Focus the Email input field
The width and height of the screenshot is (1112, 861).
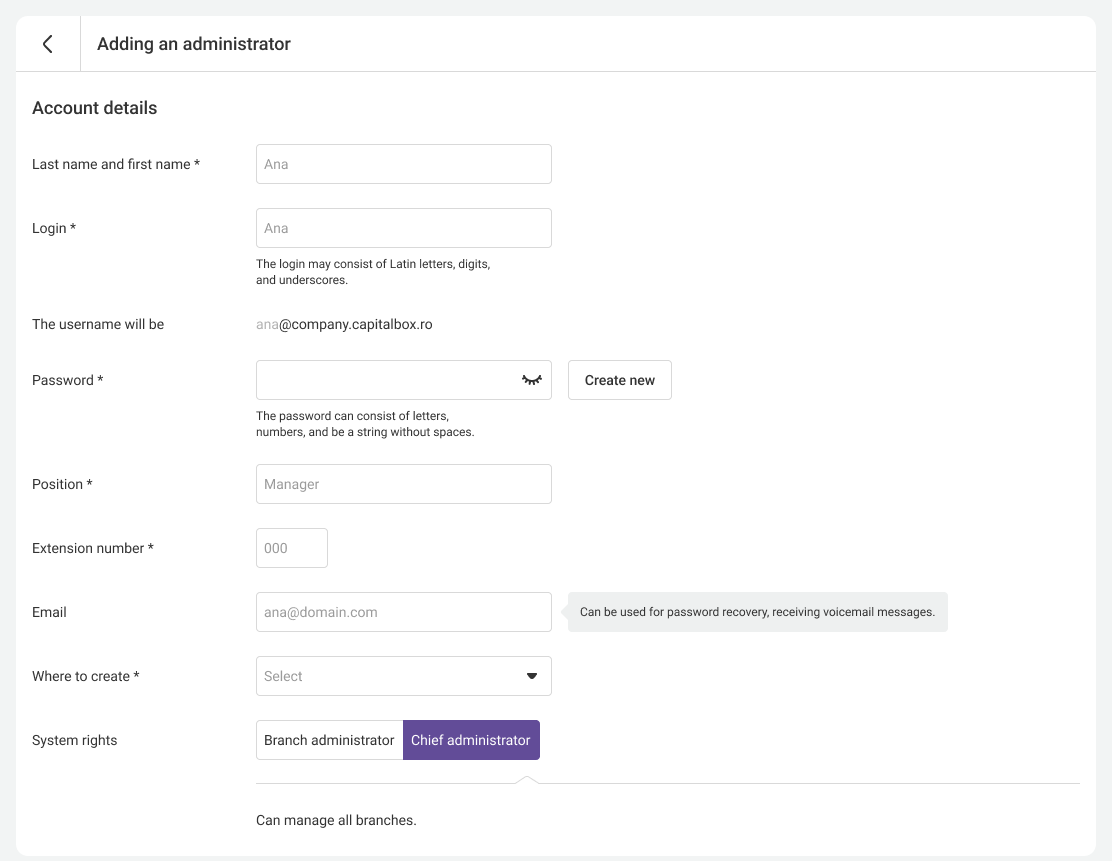point(403,612)
